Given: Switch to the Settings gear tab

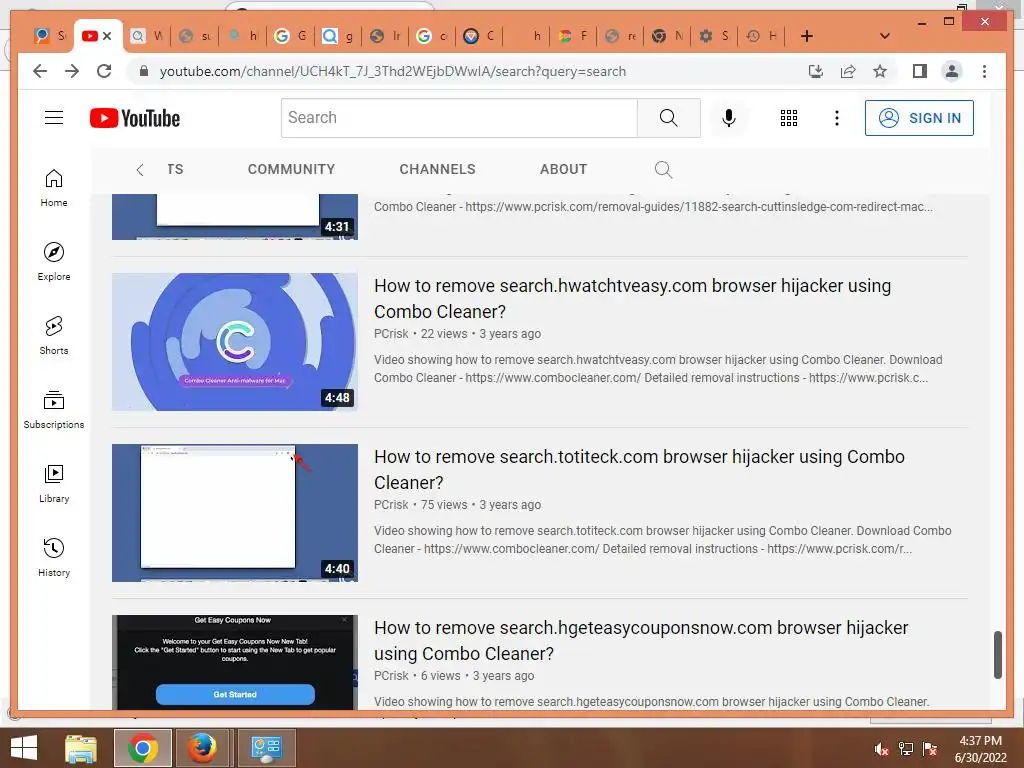Looking at the screenshot, I should click(712, 36).
